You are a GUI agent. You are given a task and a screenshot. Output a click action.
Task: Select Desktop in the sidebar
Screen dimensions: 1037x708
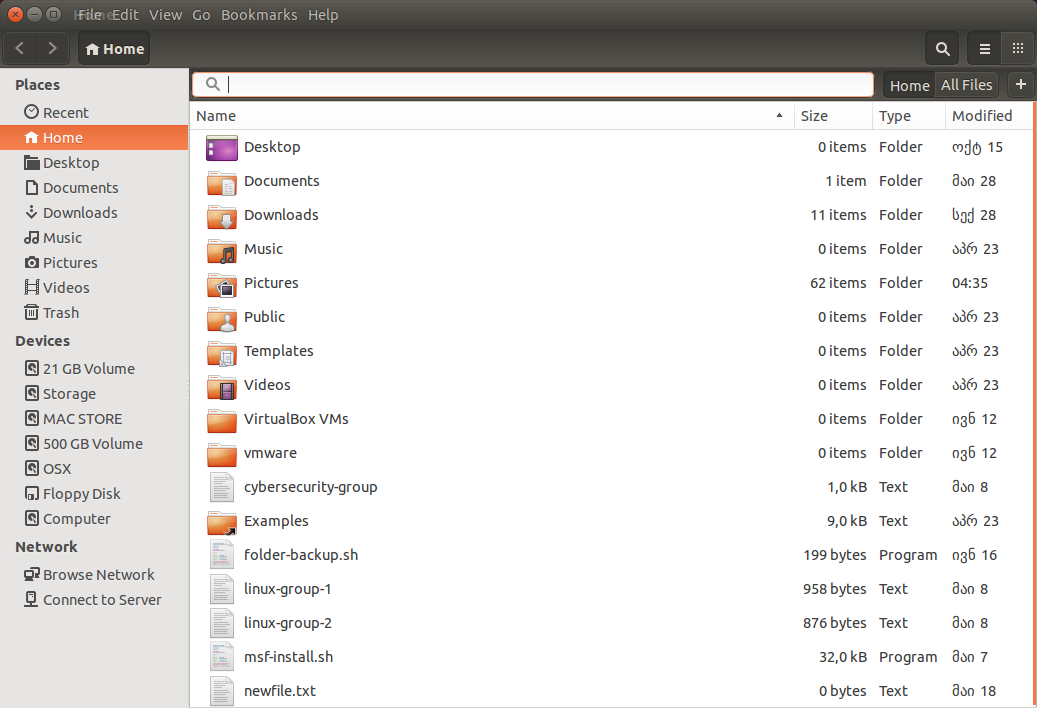[94, 163]
